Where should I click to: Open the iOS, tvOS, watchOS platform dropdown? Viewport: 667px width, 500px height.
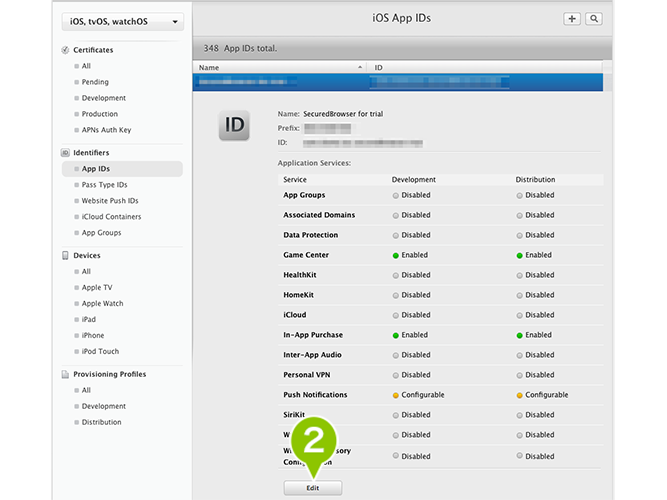123,22
